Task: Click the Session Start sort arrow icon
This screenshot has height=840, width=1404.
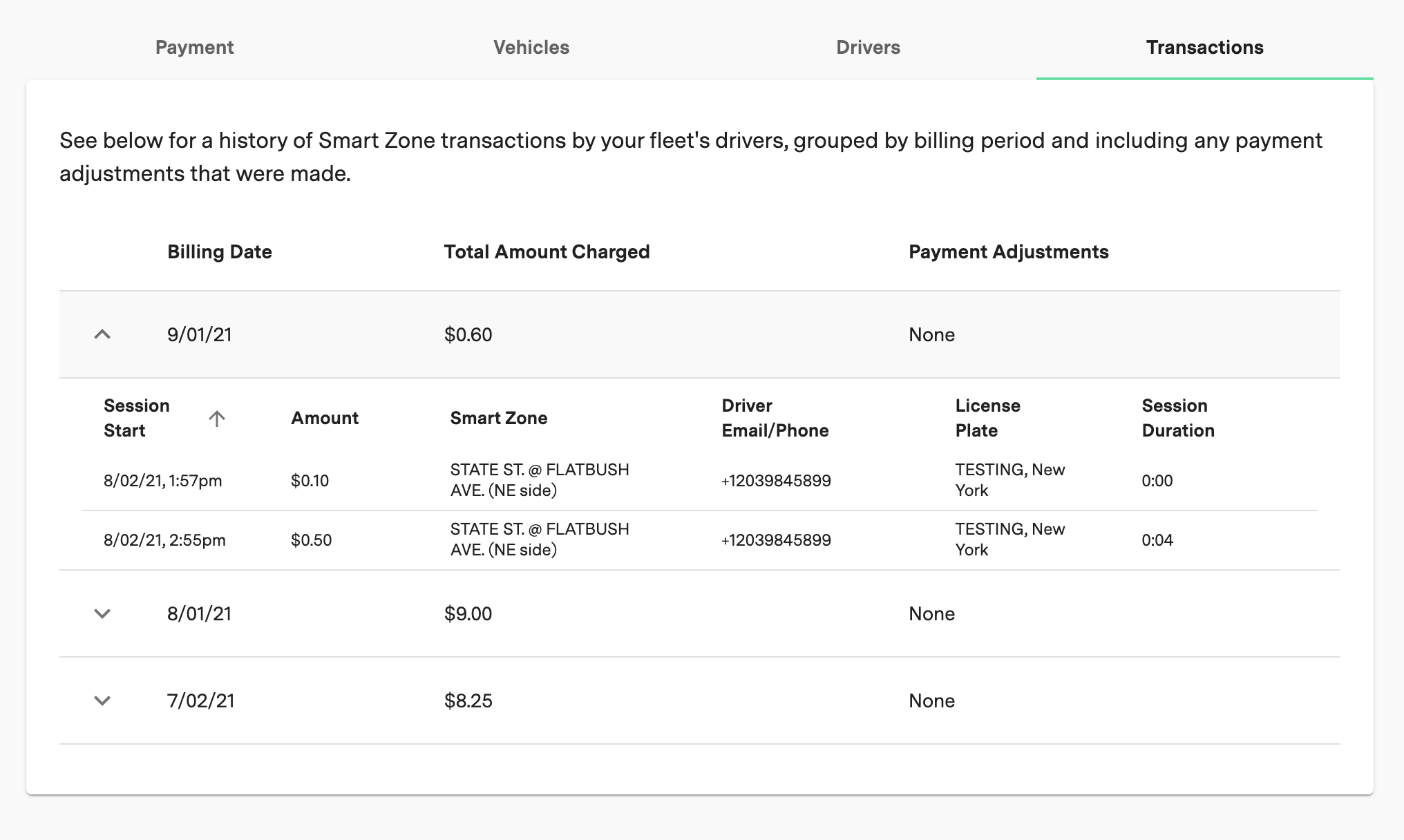Action: coord(217,419)
